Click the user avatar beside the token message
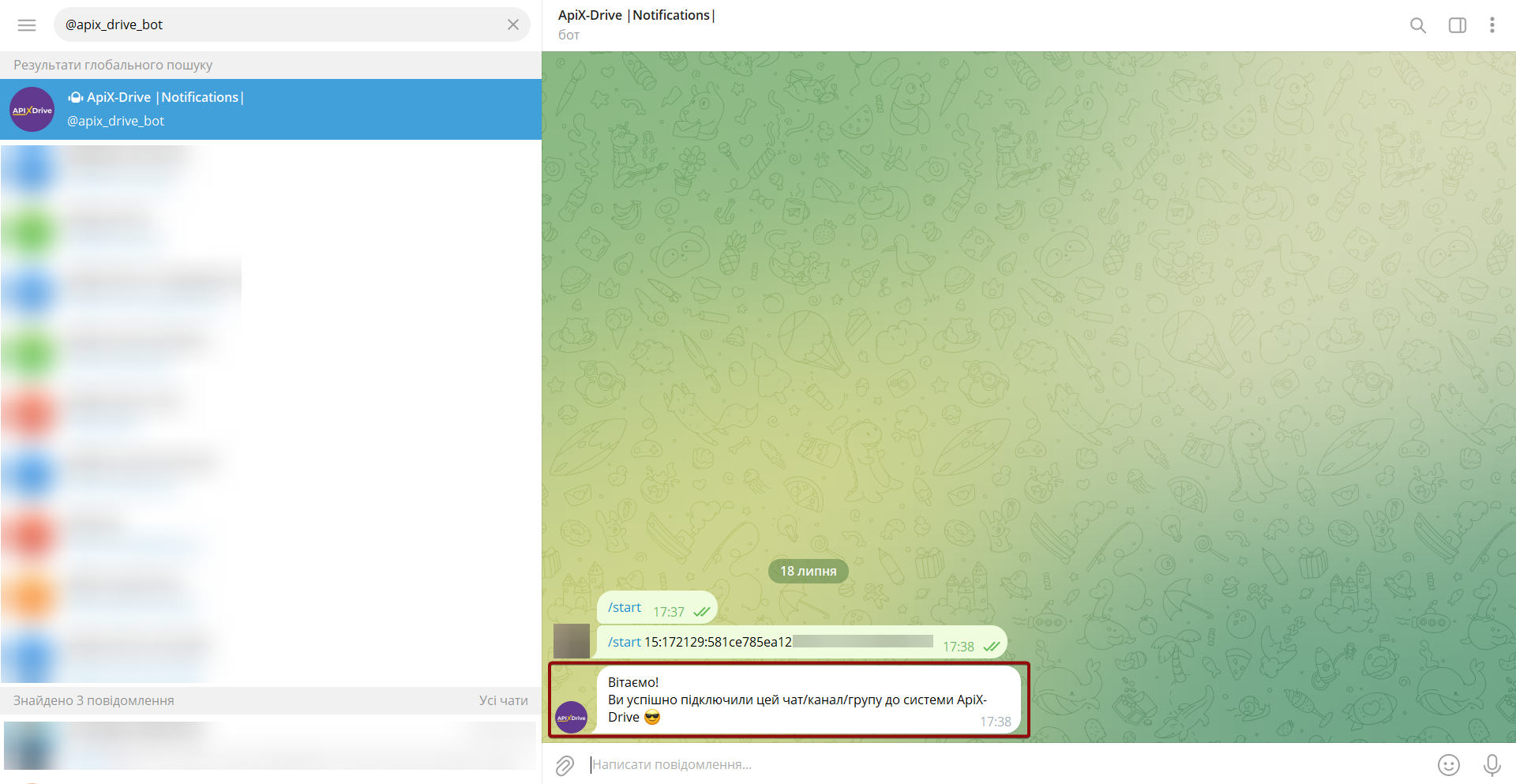Image resolution: width=1516 pixels, height=784 pixels. (x=572, y=640)
